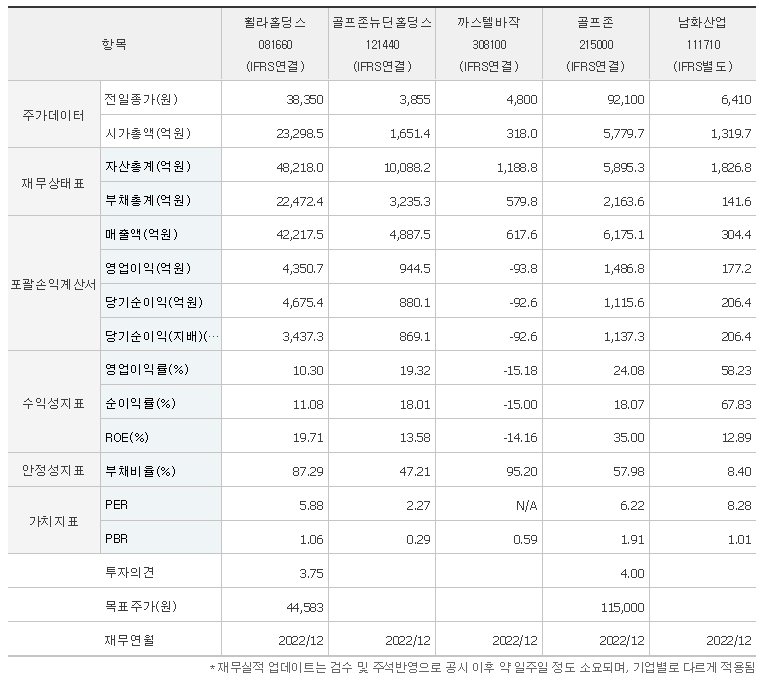Select the 4,800 closing price value

[x=522, y=100]
